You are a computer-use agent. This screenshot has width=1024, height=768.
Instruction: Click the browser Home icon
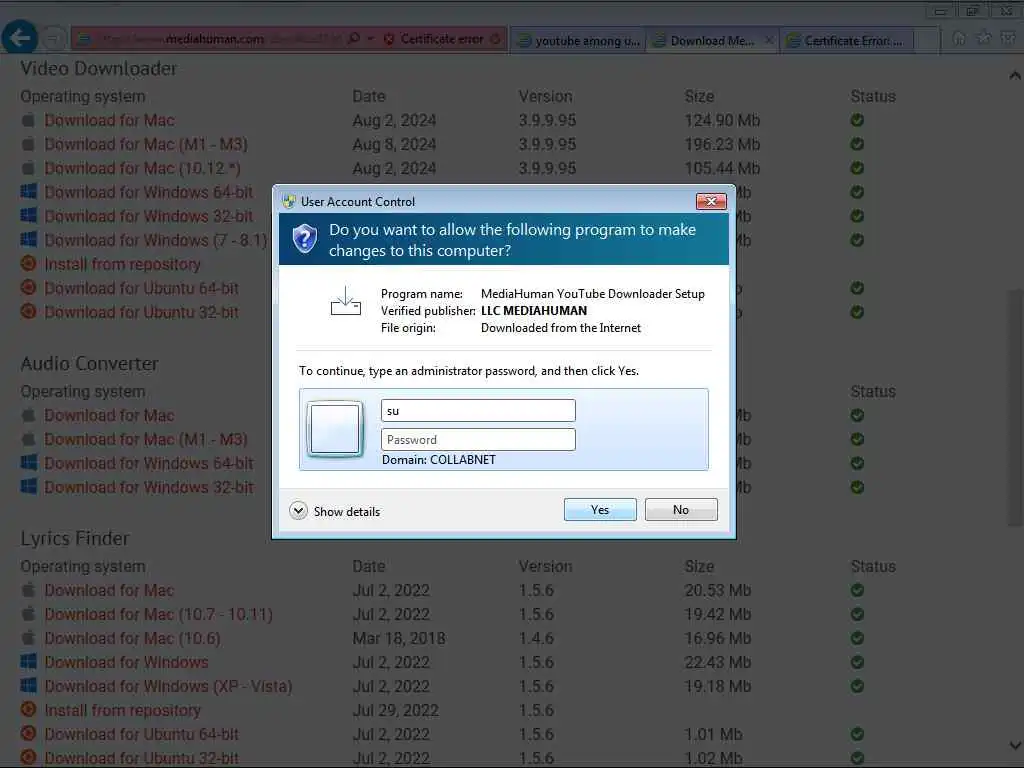point(959,39)
